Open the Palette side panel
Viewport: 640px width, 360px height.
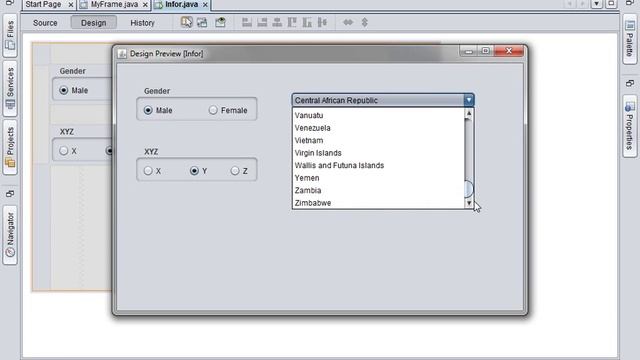point(630,39)
